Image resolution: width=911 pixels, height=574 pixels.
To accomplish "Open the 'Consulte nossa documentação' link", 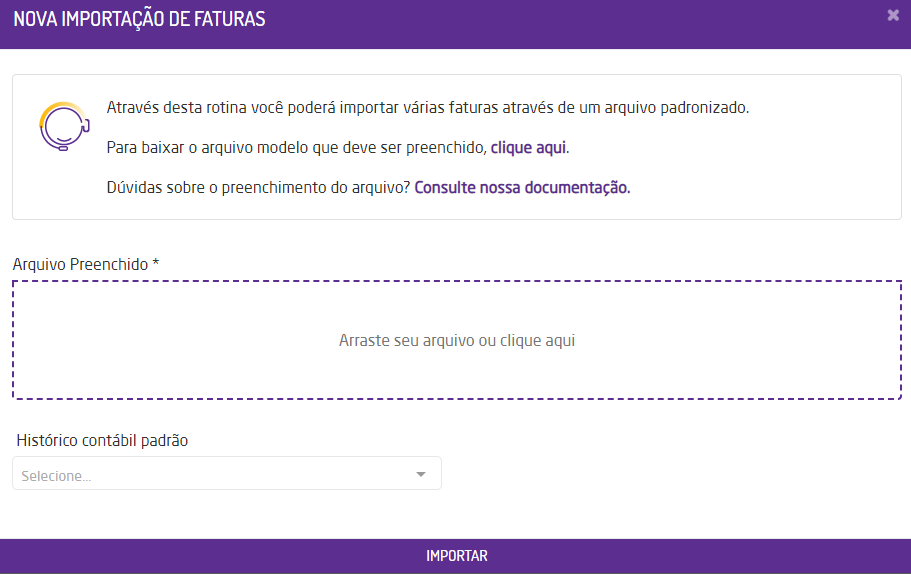I will 522,187.
